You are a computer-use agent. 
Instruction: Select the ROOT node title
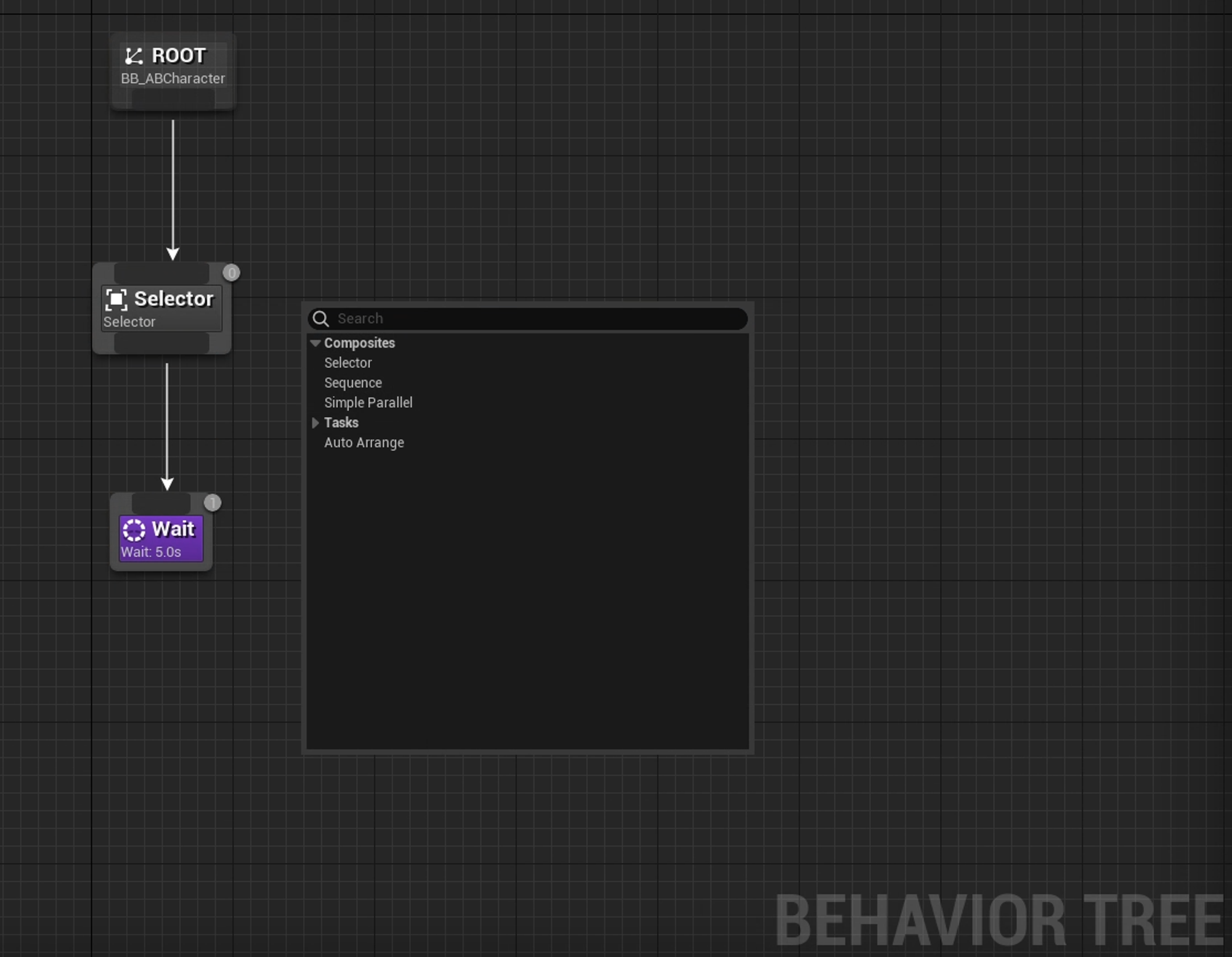pyautogui.click(x=179, y=56)
